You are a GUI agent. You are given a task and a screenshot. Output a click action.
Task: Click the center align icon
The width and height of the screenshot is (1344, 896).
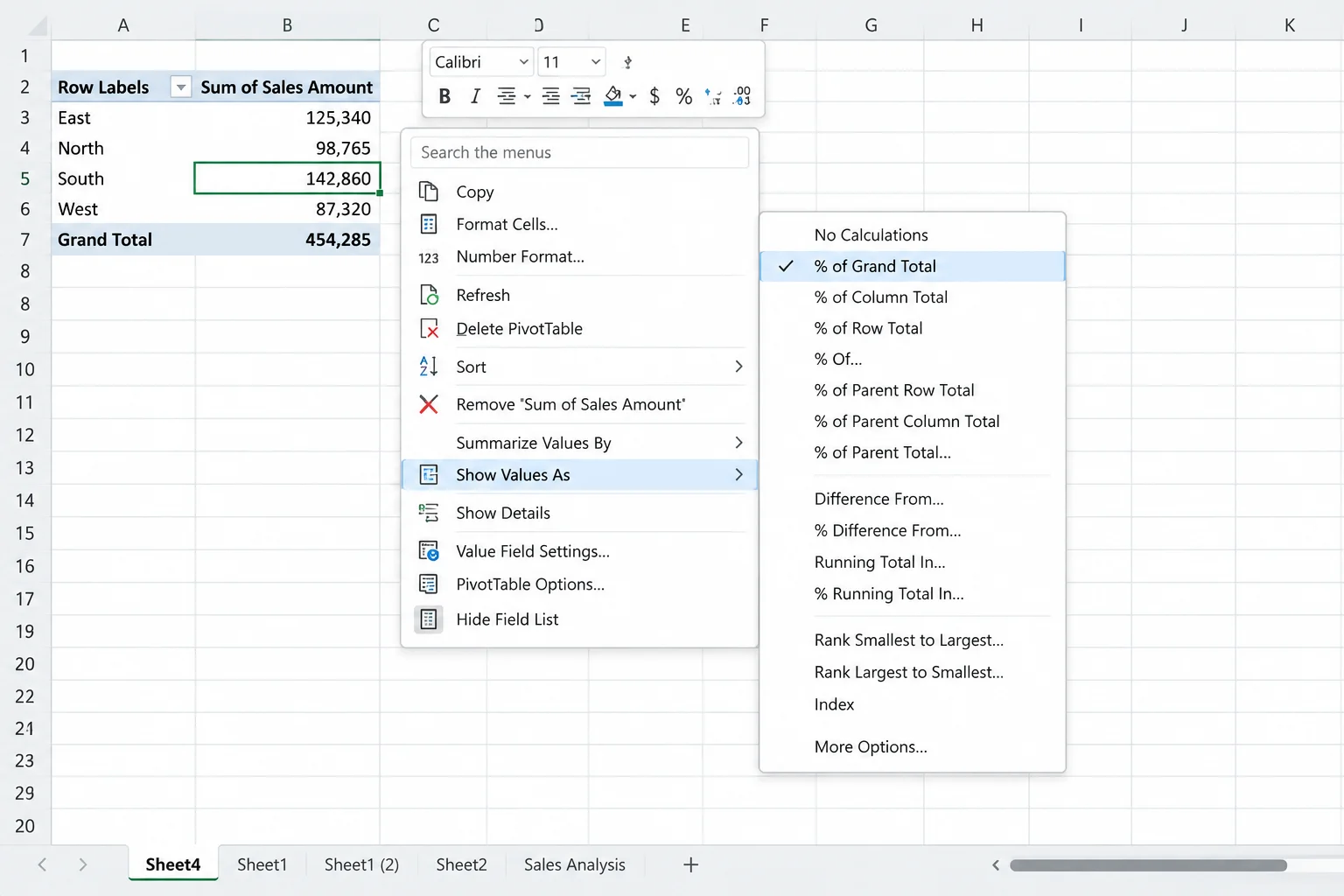click(x=506, y=96)
